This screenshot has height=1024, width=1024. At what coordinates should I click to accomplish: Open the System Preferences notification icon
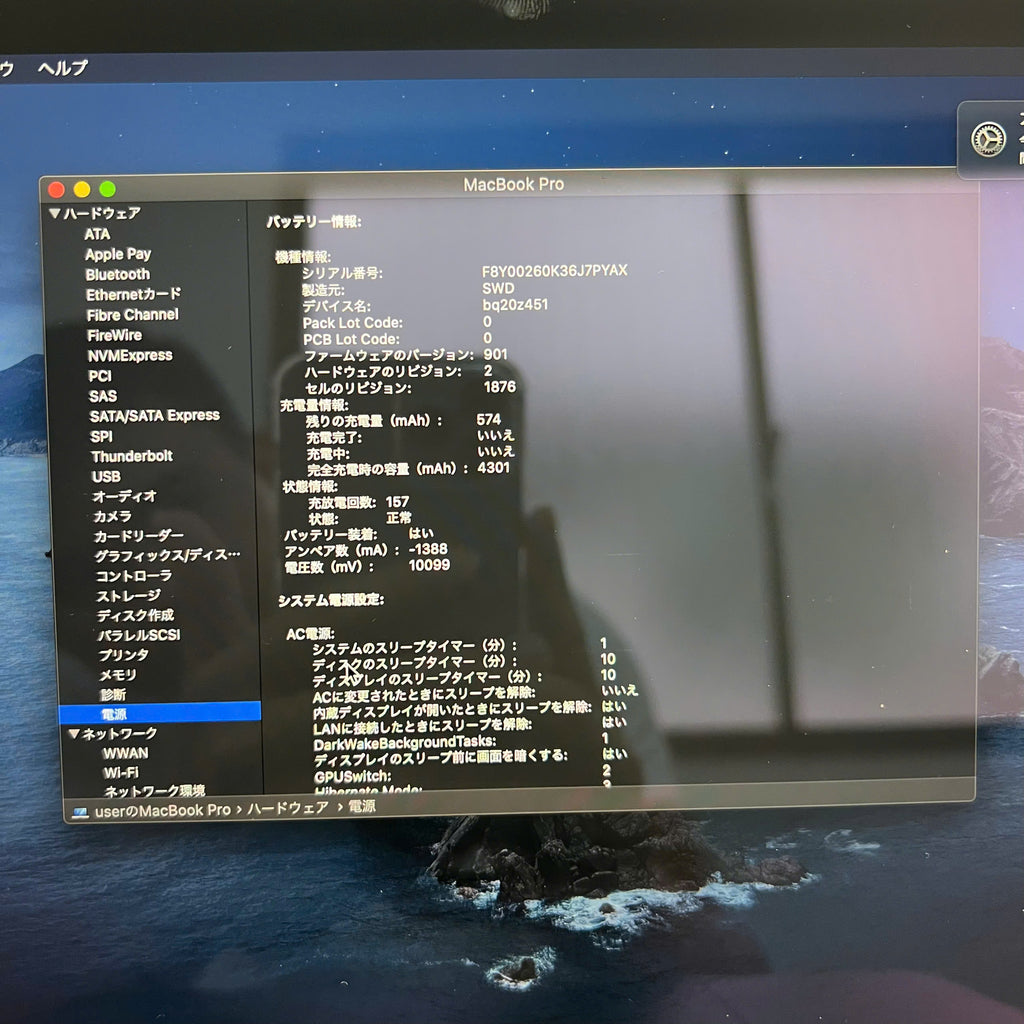[988, 139]
